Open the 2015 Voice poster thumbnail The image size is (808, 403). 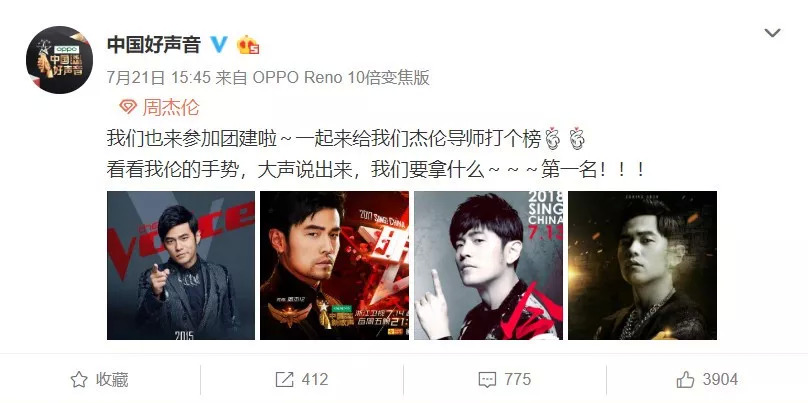181,265
